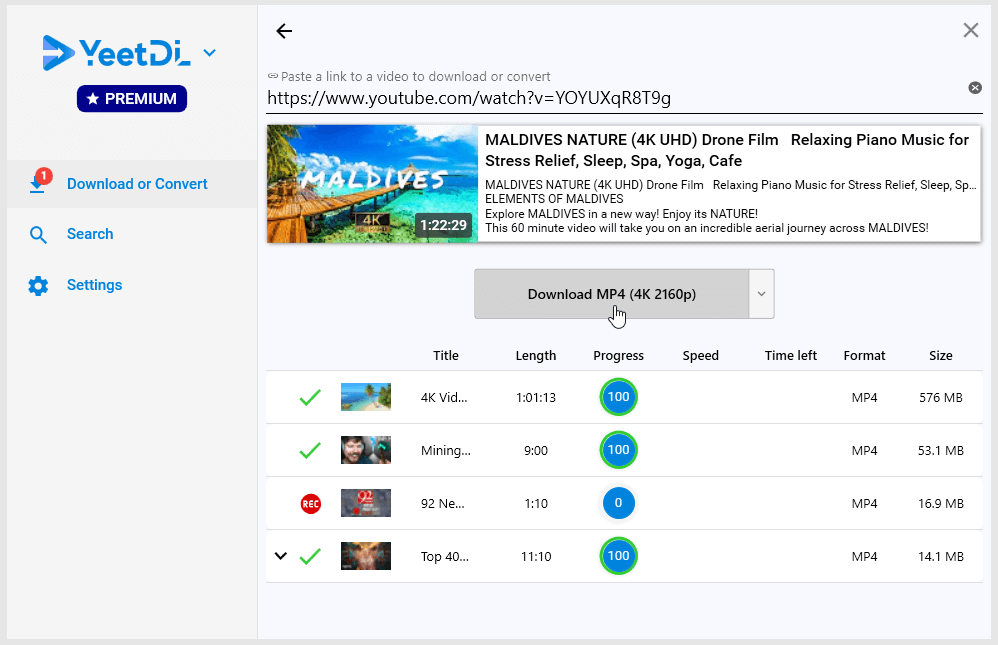The width and height of the screenshot is (998, 645).
Task: Sort by Title column header
Action: click(446, 355)
